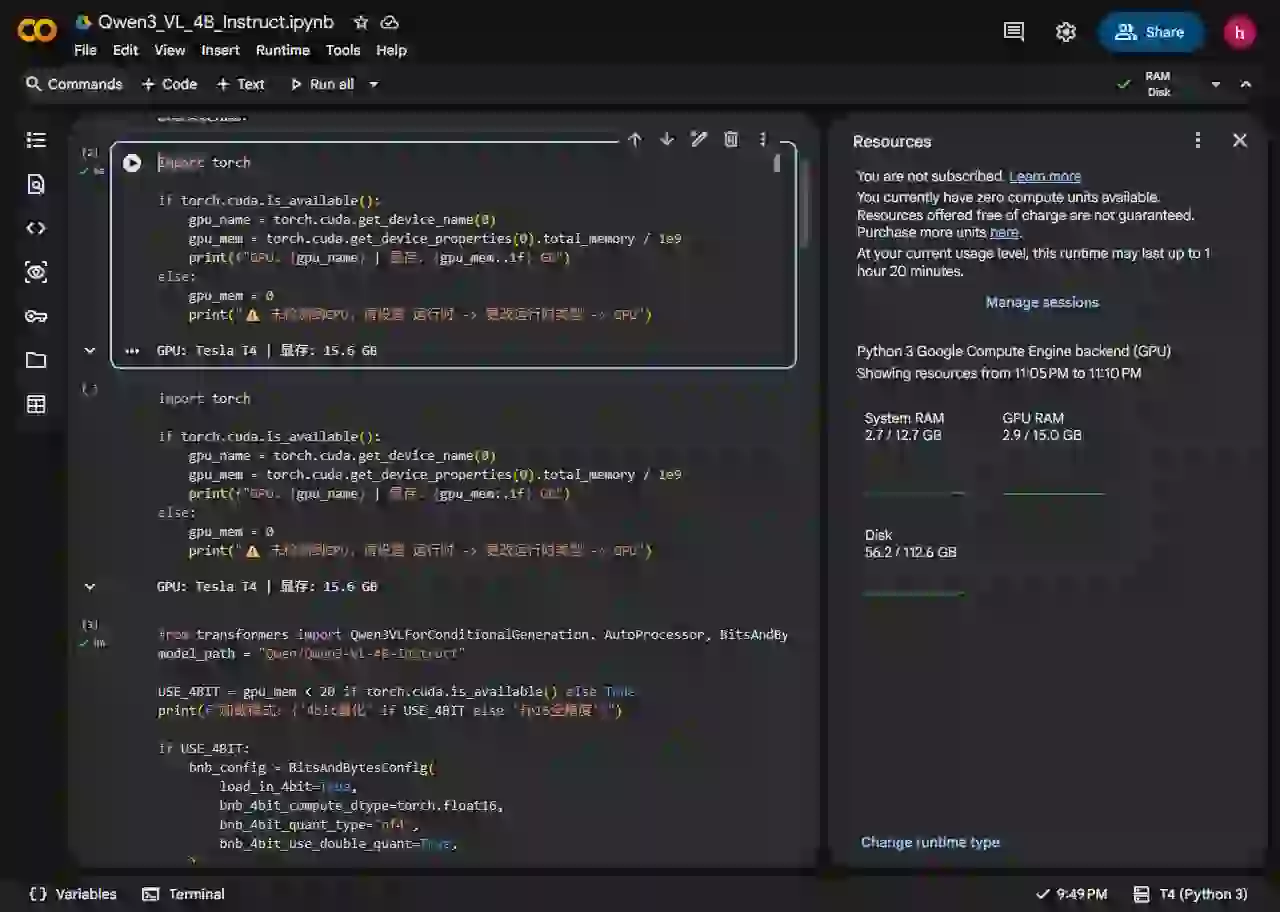Click the notebook title Qwen3_VL_4B_Instruct.ipynb
This screenshot has width=1280, height=912.
[216, 22]
